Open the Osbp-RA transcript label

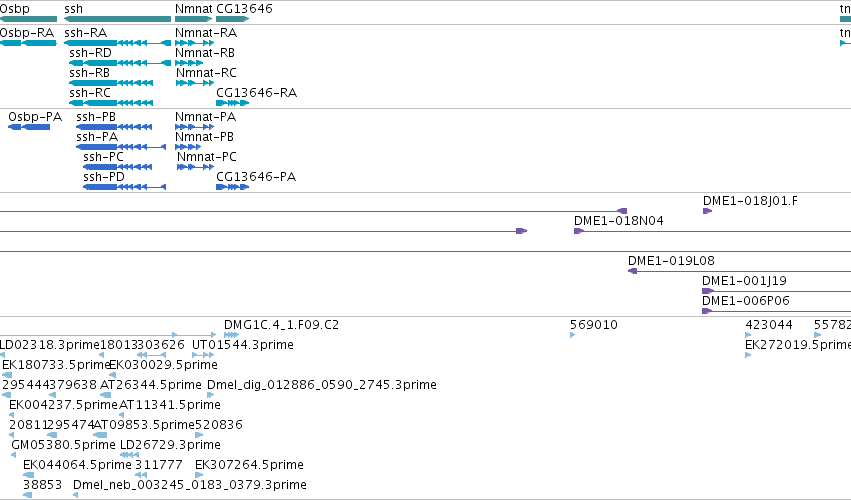click(27, 33)
